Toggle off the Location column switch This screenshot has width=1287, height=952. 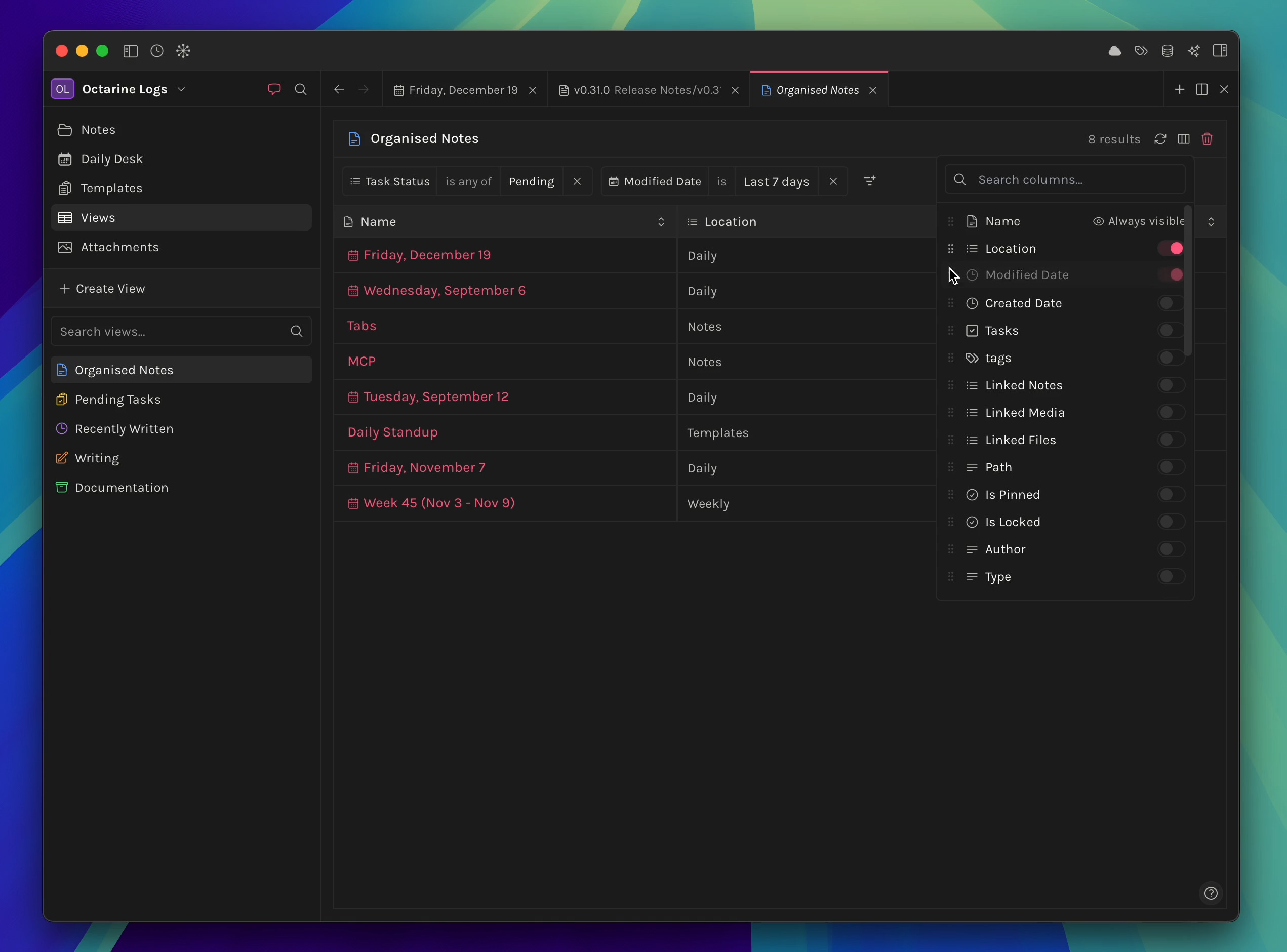pyautogui.click(x=1171, y=248)
